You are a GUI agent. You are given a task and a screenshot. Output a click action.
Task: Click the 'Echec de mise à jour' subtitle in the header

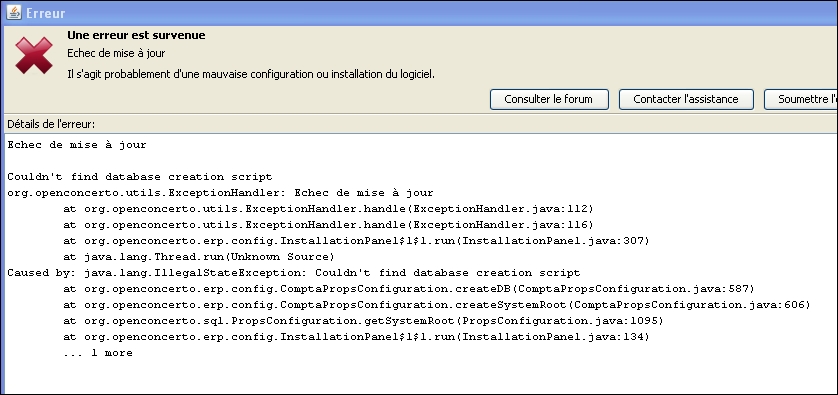(x=116, y=53)
